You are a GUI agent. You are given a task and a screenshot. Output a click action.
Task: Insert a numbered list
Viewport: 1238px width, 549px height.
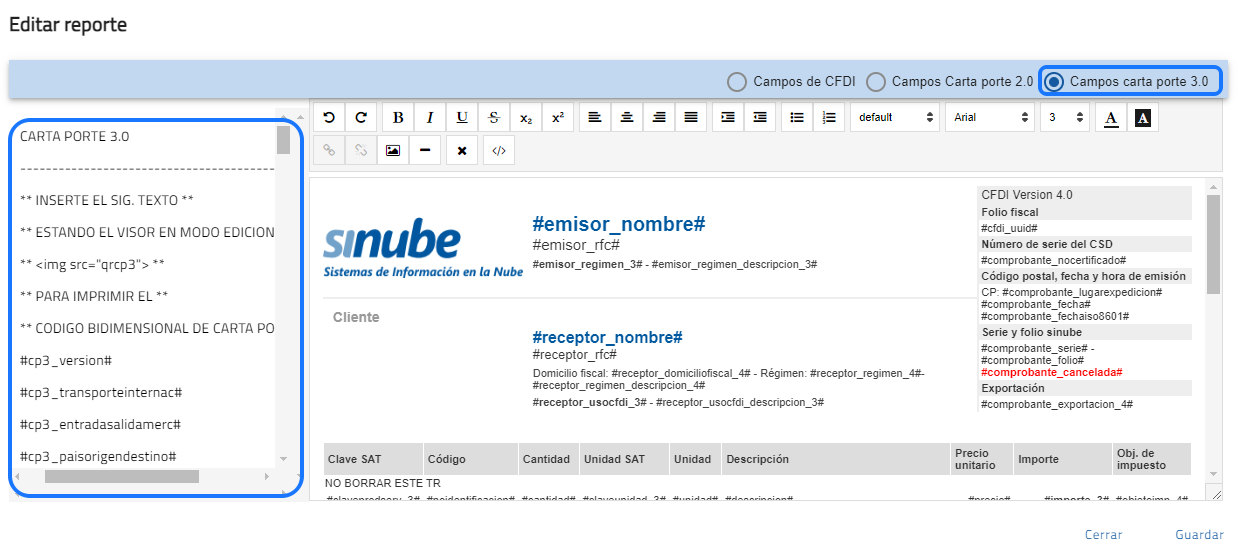tap(829, 117)
